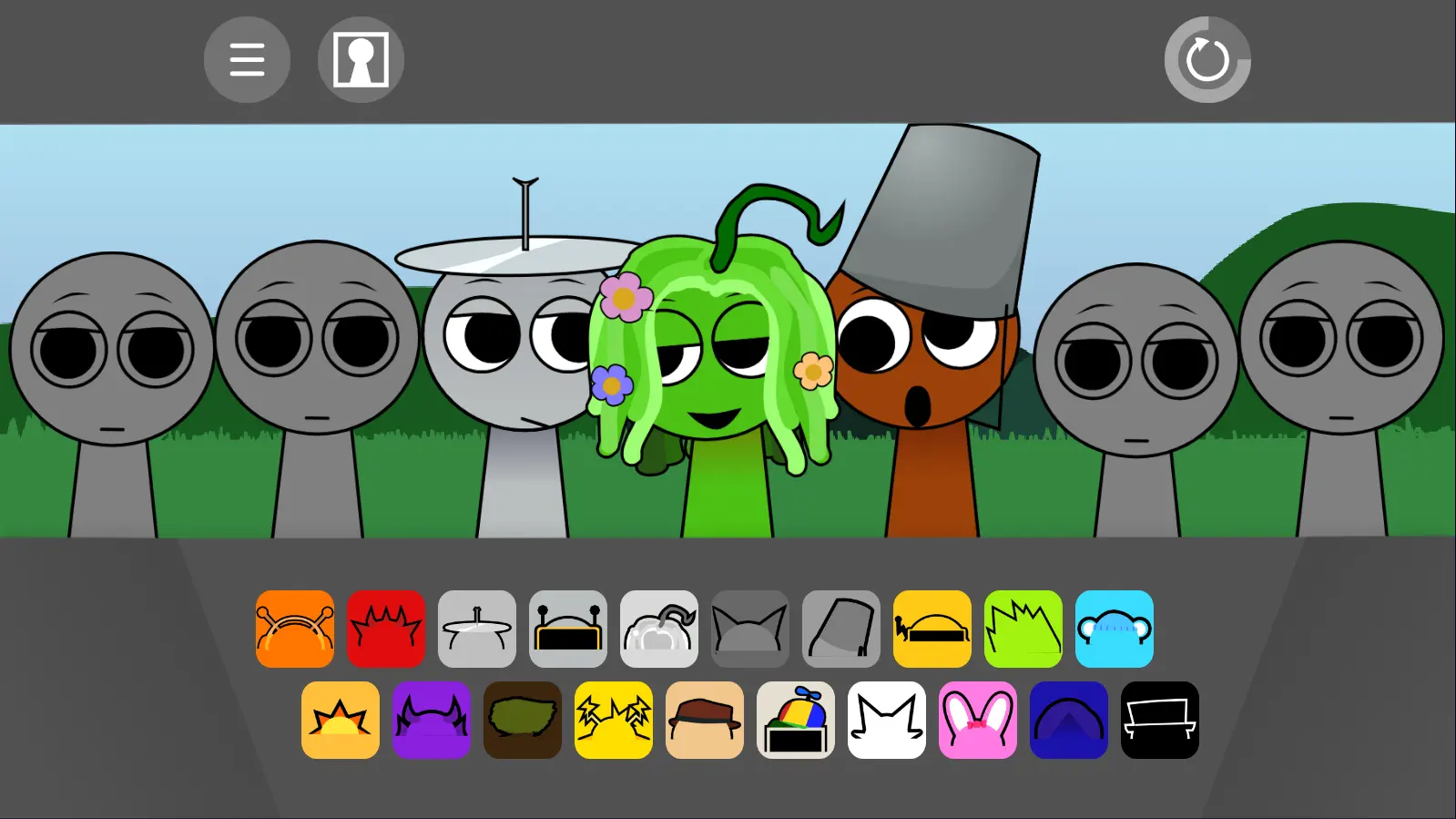Select the black bench-shaped icon
Viewport: 1456px width, 819px height.
[x=1160, y=720]
